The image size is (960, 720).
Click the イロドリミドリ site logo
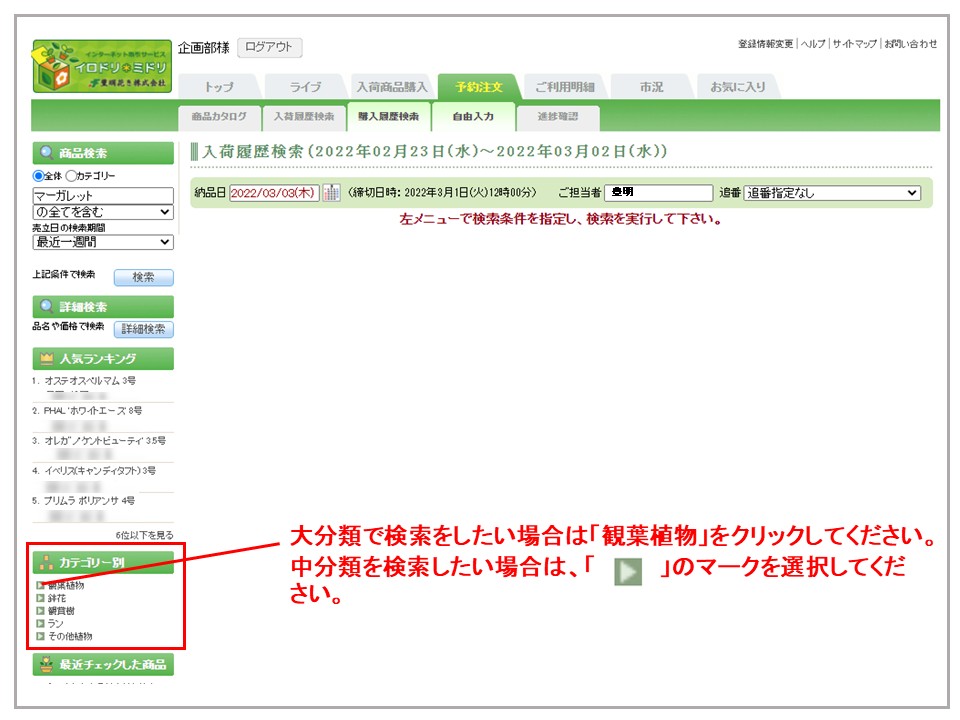tap(102, 66)
